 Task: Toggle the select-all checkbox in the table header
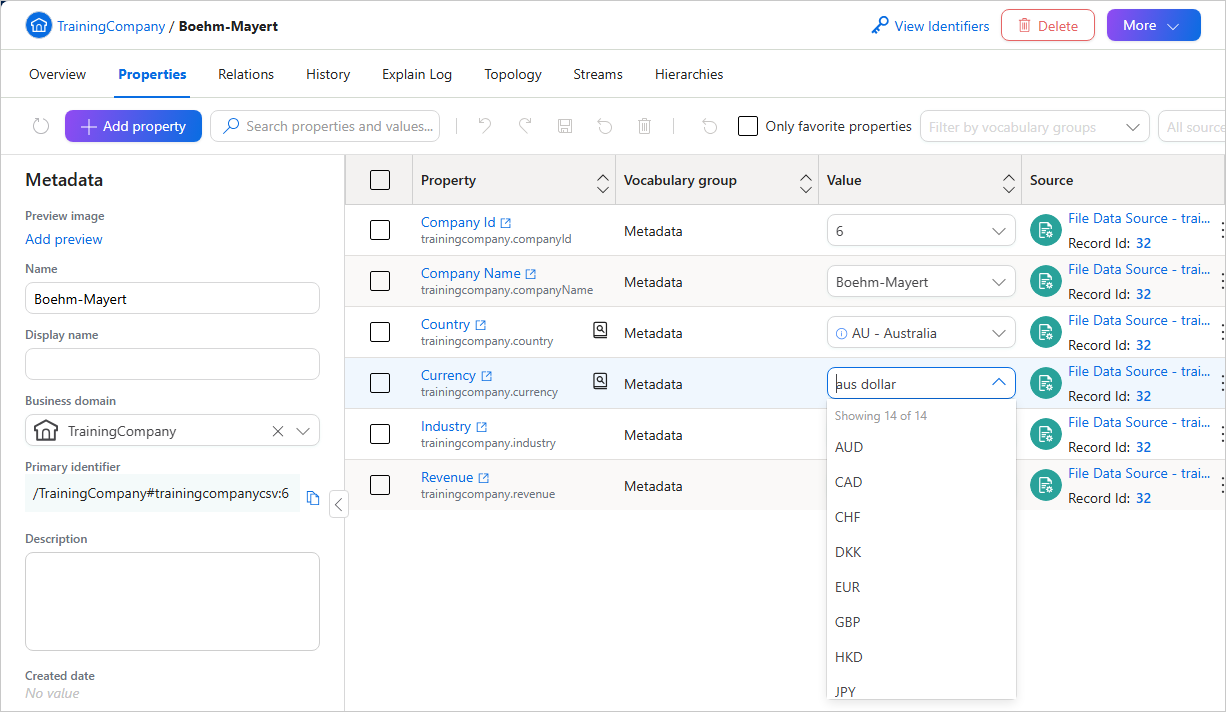tap(380, 180)
